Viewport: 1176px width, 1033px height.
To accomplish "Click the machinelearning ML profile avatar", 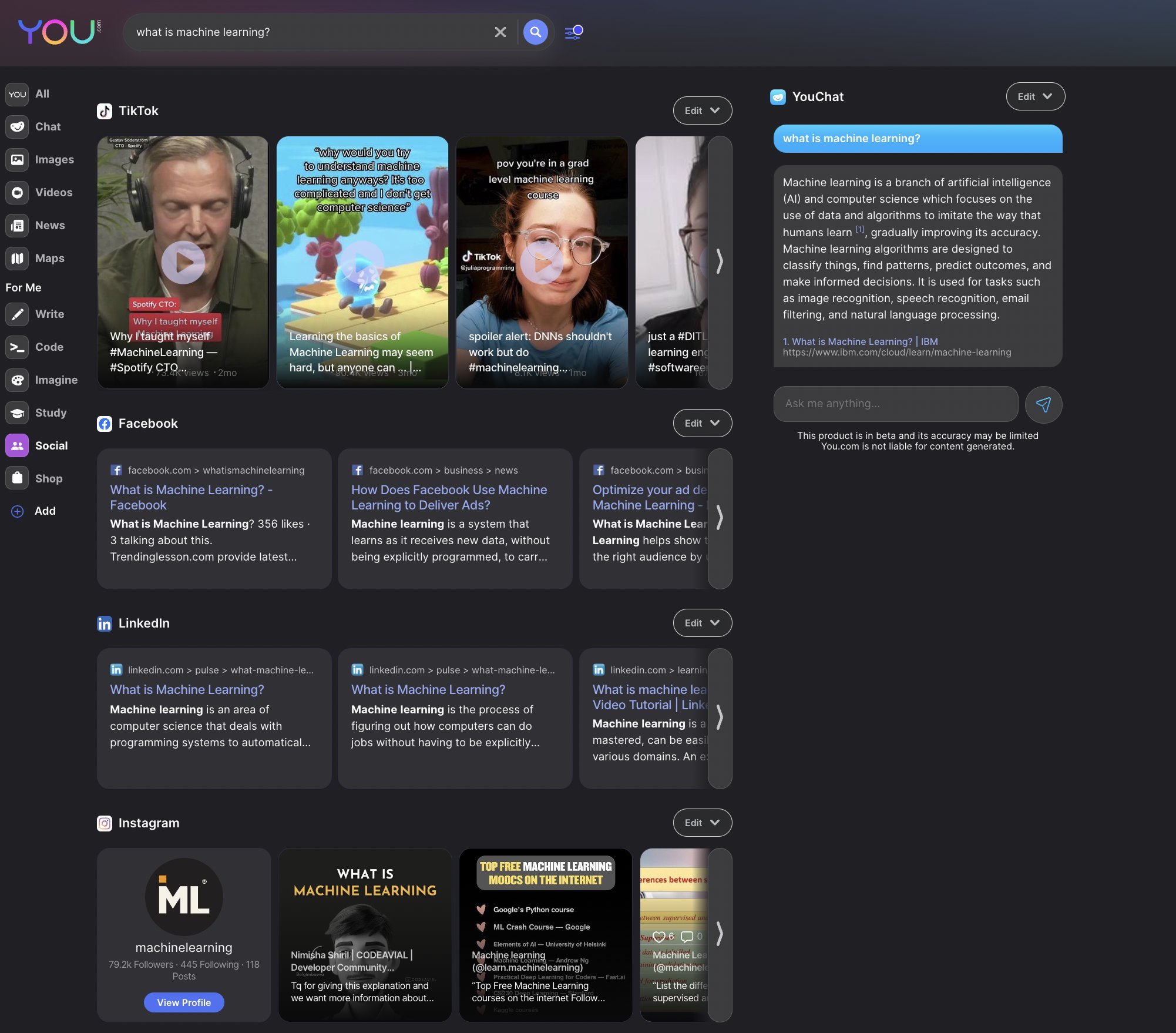I will [184, 897].
